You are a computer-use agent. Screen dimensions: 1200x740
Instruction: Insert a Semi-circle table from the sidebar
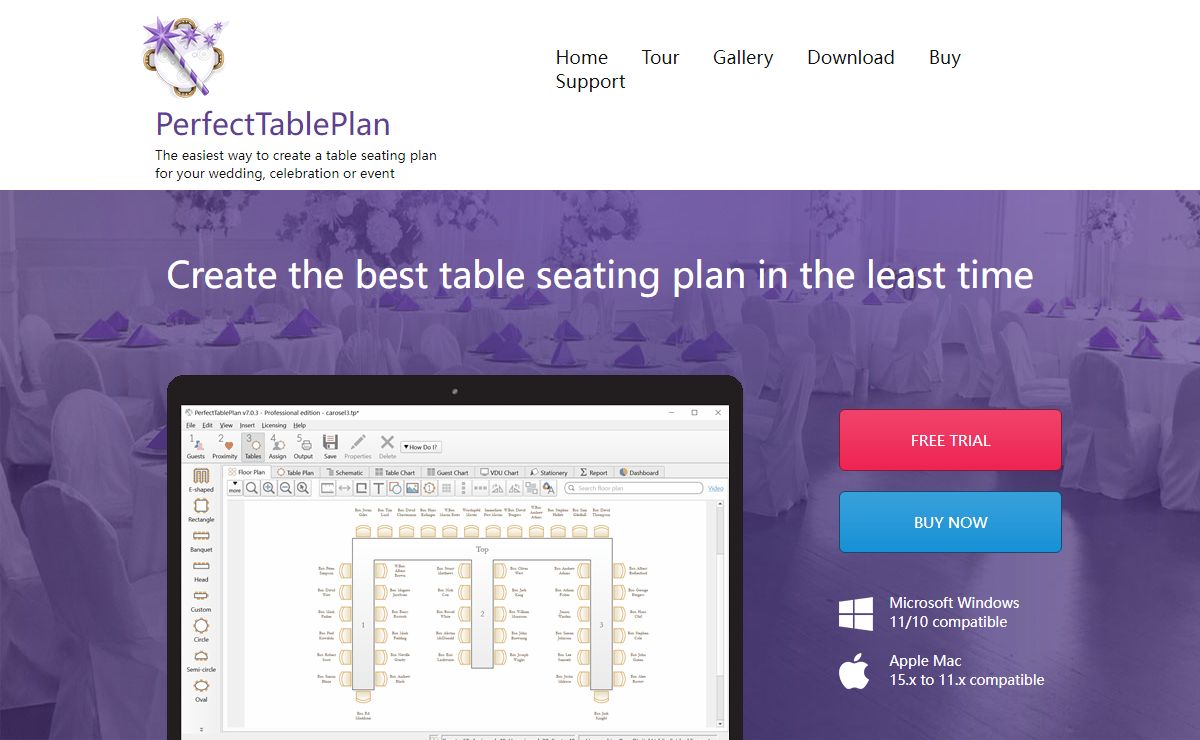tap(202, 661)
